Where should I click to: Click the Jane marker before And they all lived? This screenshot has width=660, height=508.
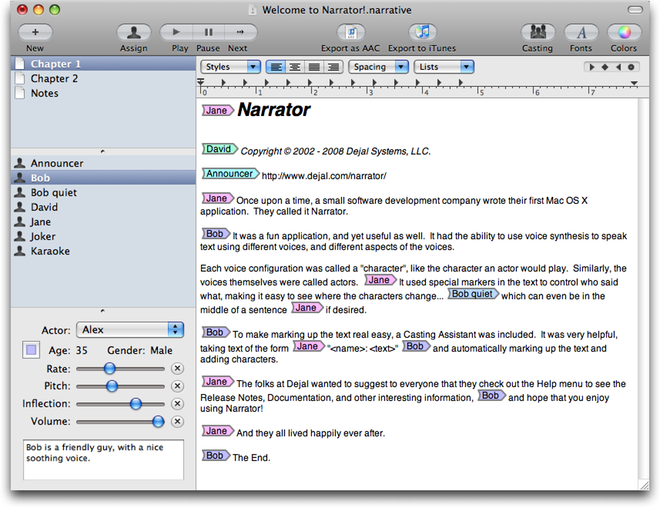pos(218,431)
